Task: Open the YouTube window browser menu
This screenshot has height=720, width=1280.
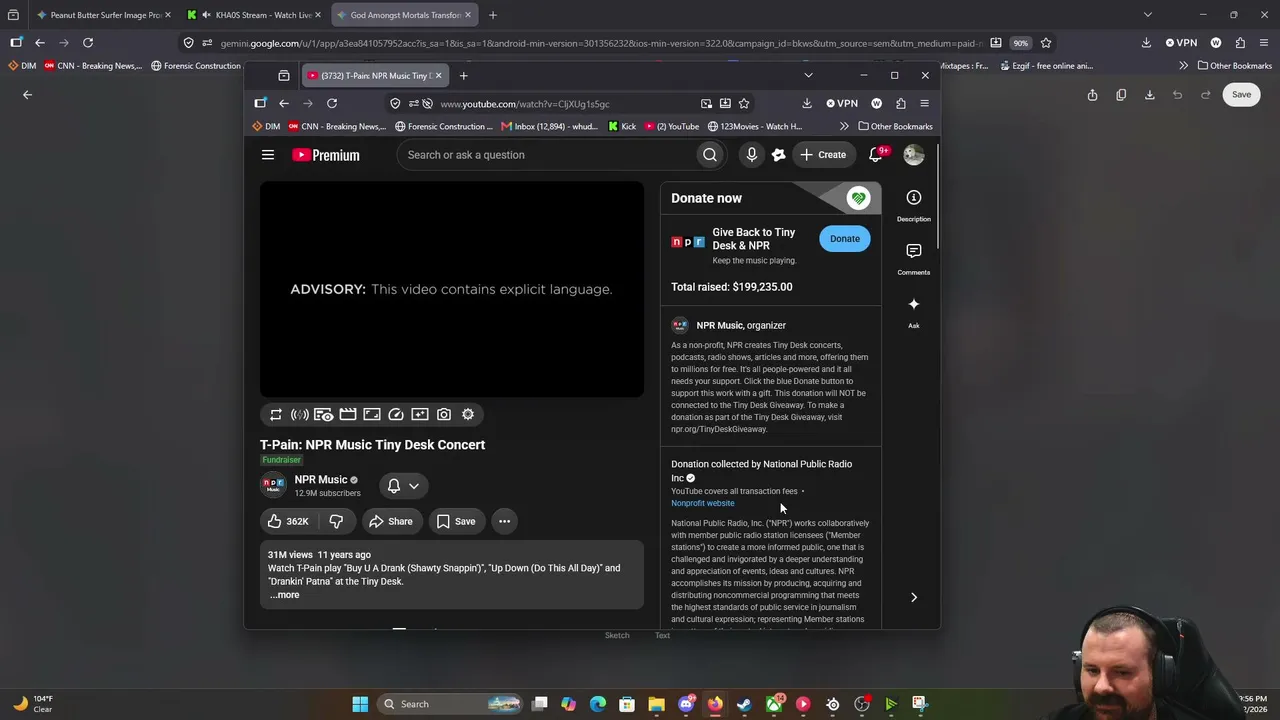Action: 924,103
